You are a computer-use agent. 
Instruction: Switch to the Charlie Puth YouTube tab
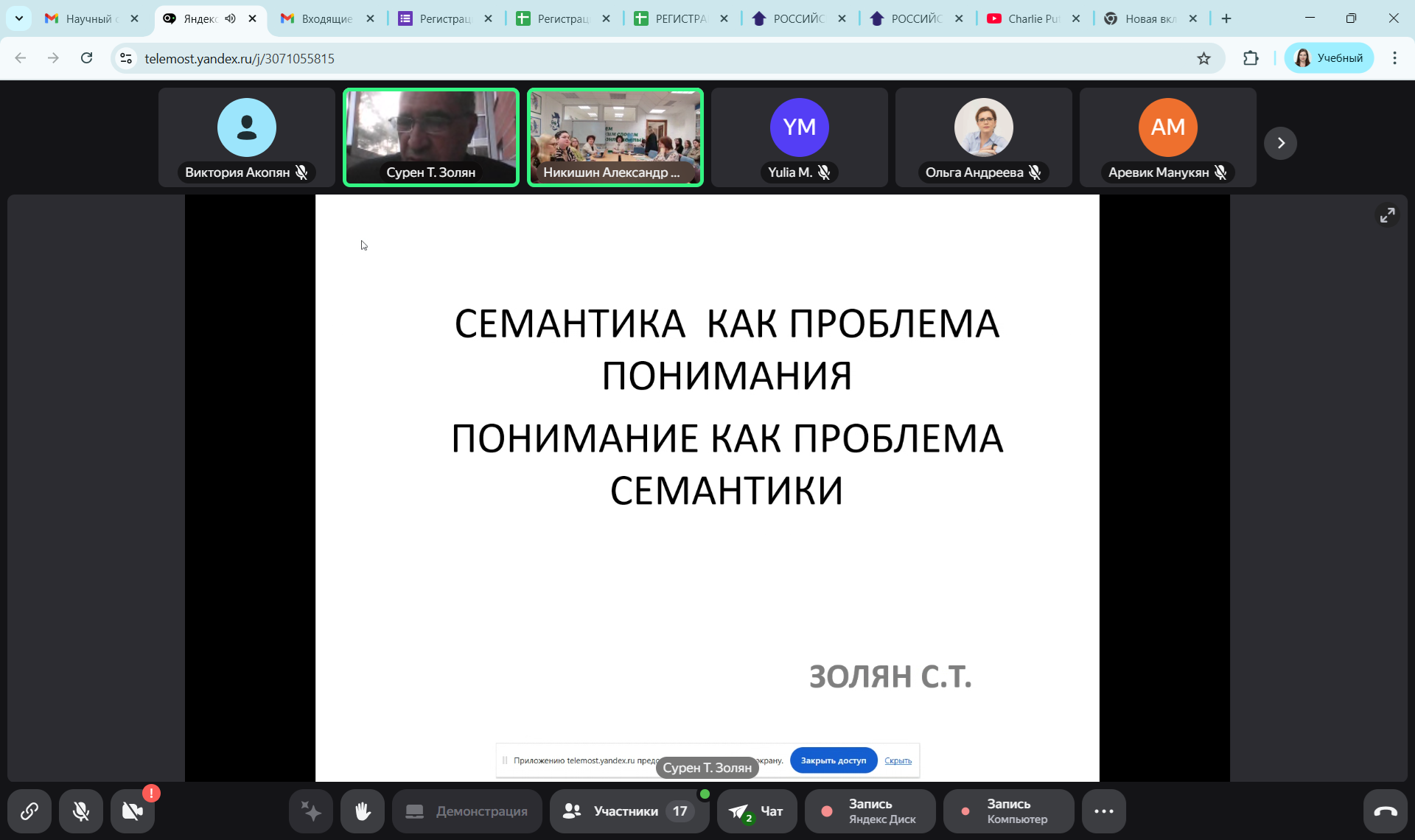(1032, 18)
